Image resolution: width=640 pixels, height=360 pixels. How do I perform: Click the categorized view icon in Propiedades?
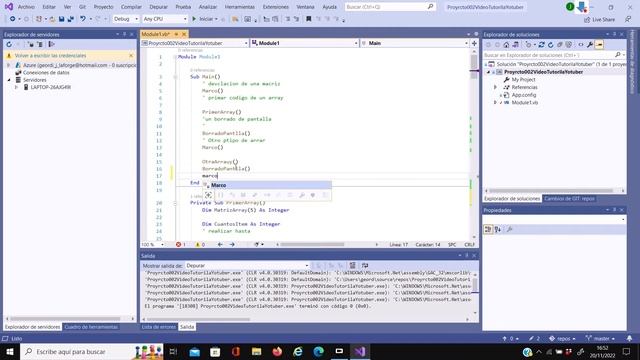point(488,229)
